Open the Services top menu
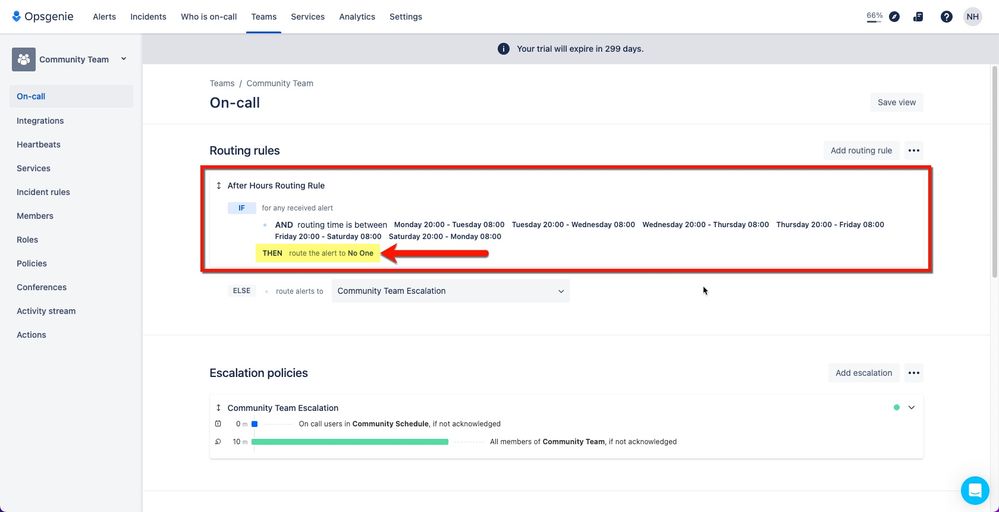Viewport: 999px width, 512px height. click(x=308, y=17)
